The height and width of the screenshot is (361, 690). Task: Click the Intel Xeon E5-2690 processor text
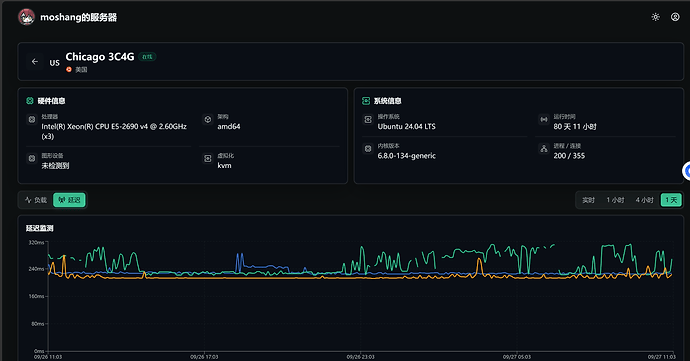(x=114, y=131)
